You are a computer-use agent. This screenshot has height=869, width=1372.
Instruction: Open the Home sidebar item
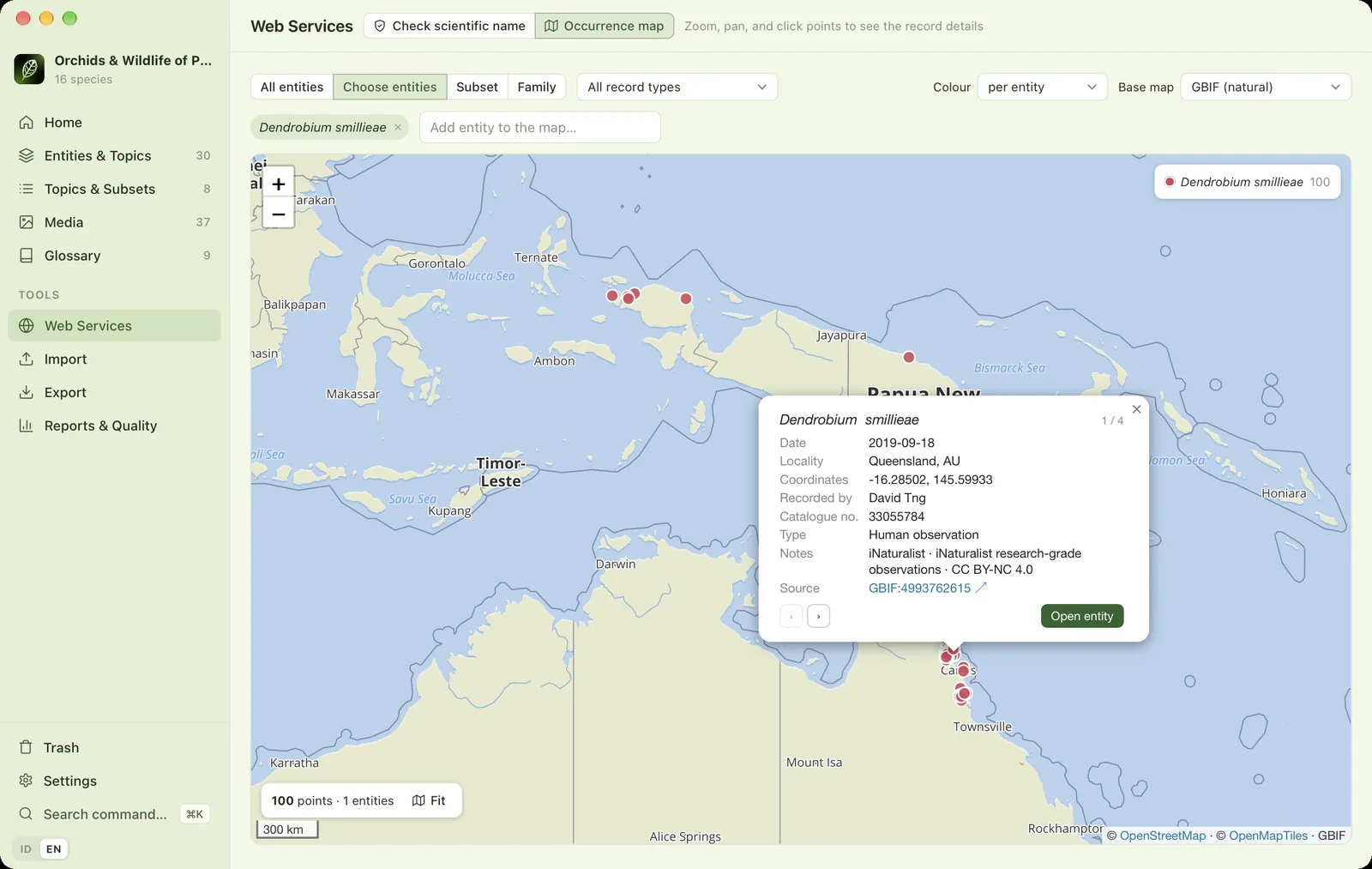coord(114,123)
